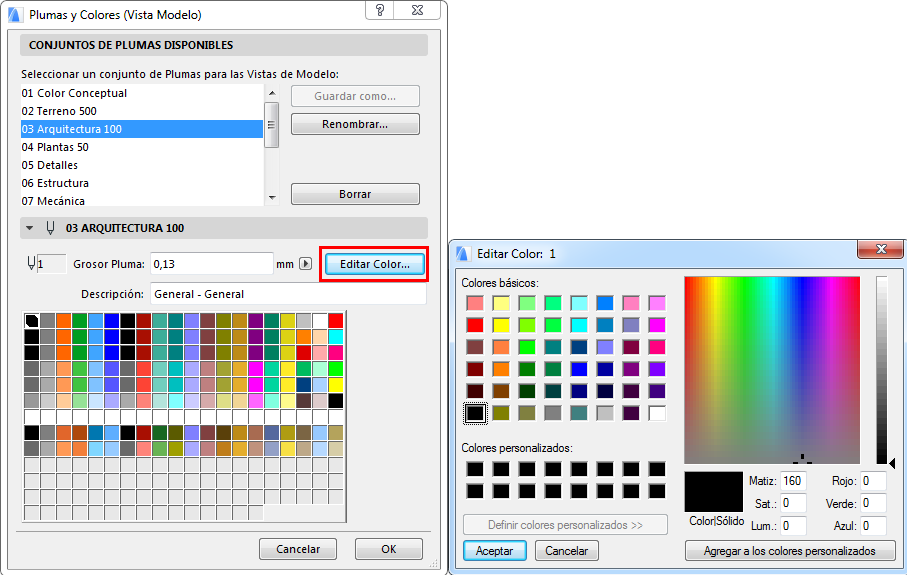Click Definir colores personalizados >> button
The width and height of the screenshot is (907, 575).
coord(565,525)
